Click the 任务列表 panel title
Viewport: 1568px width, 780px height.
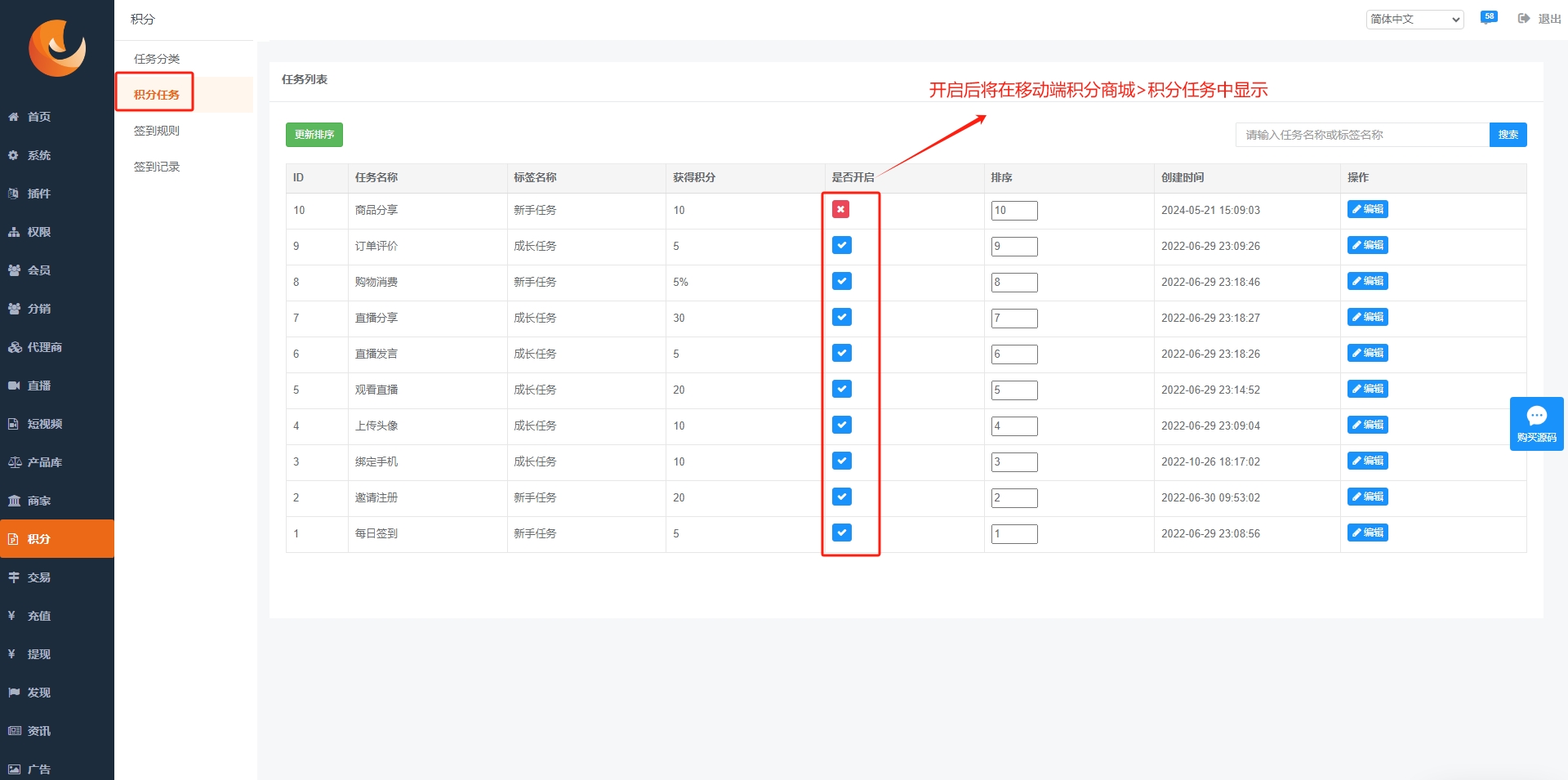(305, 79)
